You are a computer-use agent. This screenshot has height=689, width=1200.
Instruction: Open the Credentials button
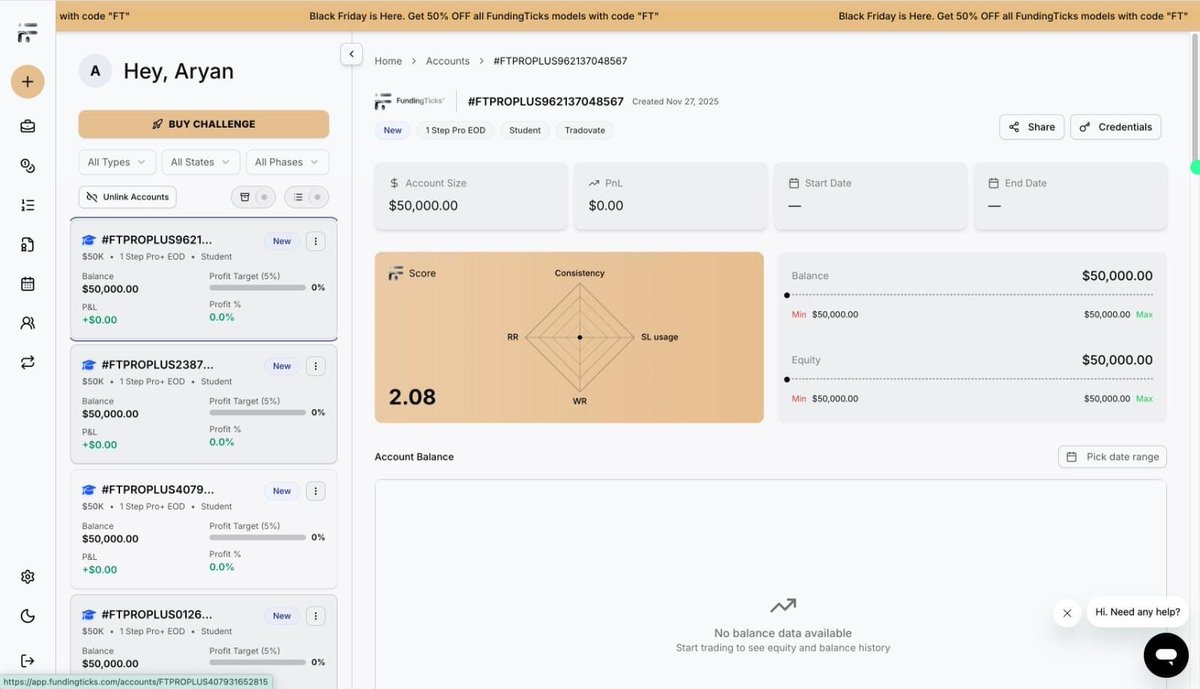click(1116, 127)
